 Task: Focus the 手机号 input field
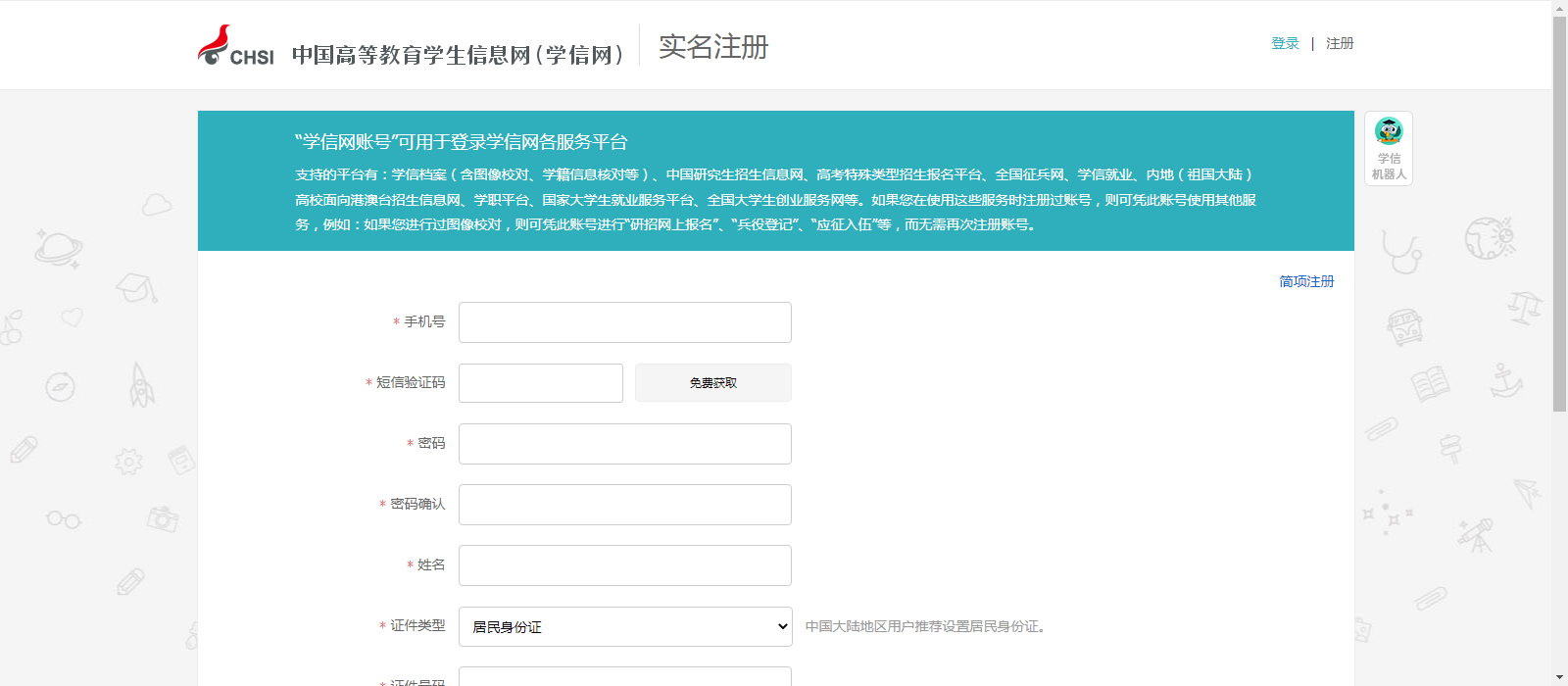(x=625, y=322)
